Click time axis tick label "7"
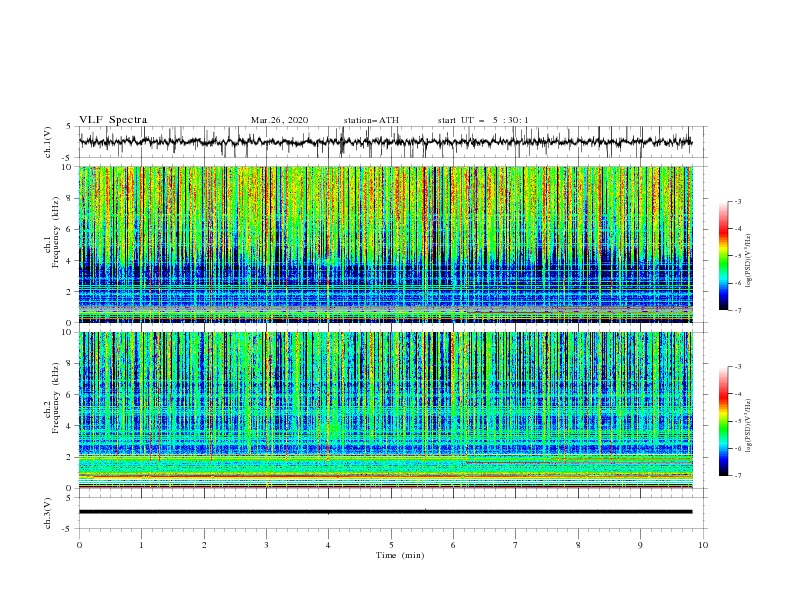The image size is (792, 612). [x=516, y=545]
